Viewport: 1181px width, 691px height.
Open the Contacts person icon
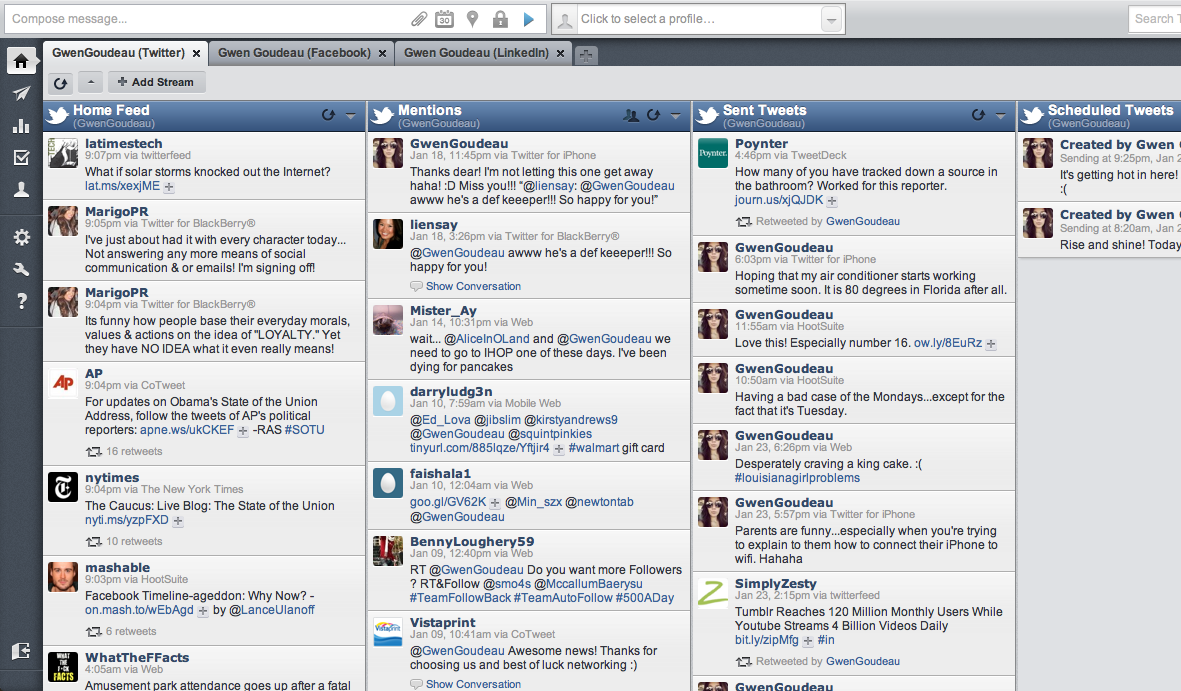point(21,190)
